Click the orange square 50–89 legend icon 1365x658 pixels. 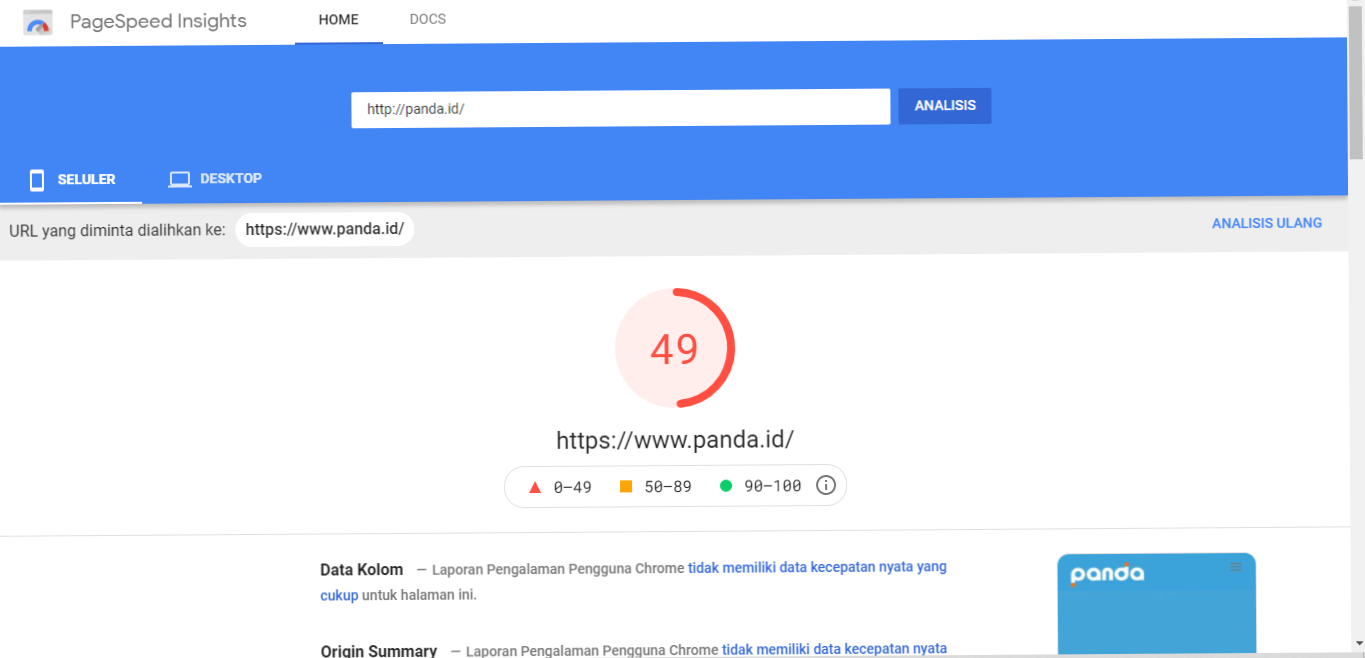(626, 486)
